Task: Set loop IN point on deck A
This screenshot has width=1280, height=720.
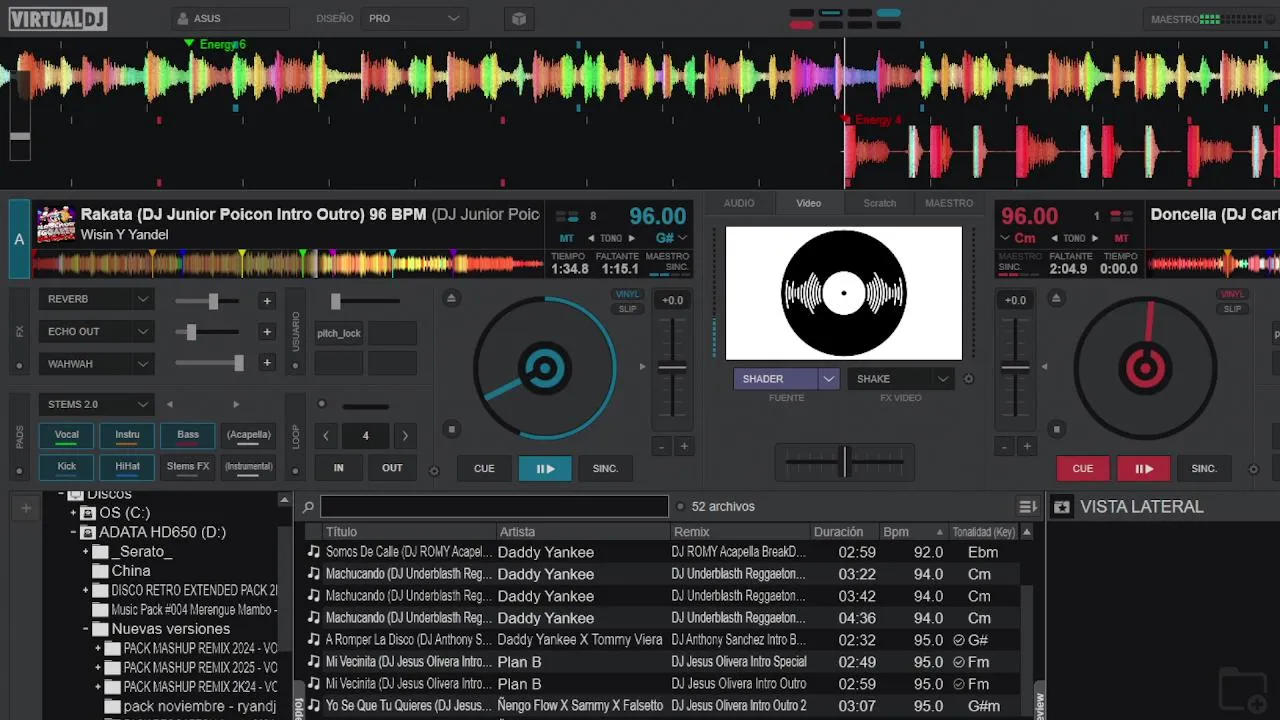Action: pyautogui.click(x=339, y=467)
